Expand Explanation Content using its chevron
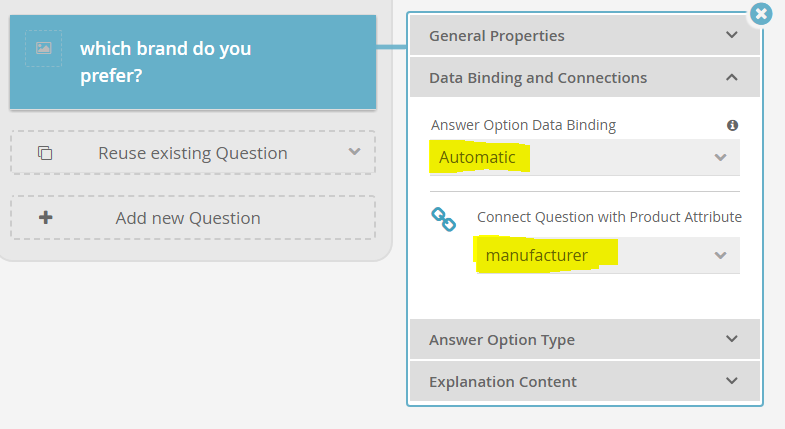 [732, 381]
